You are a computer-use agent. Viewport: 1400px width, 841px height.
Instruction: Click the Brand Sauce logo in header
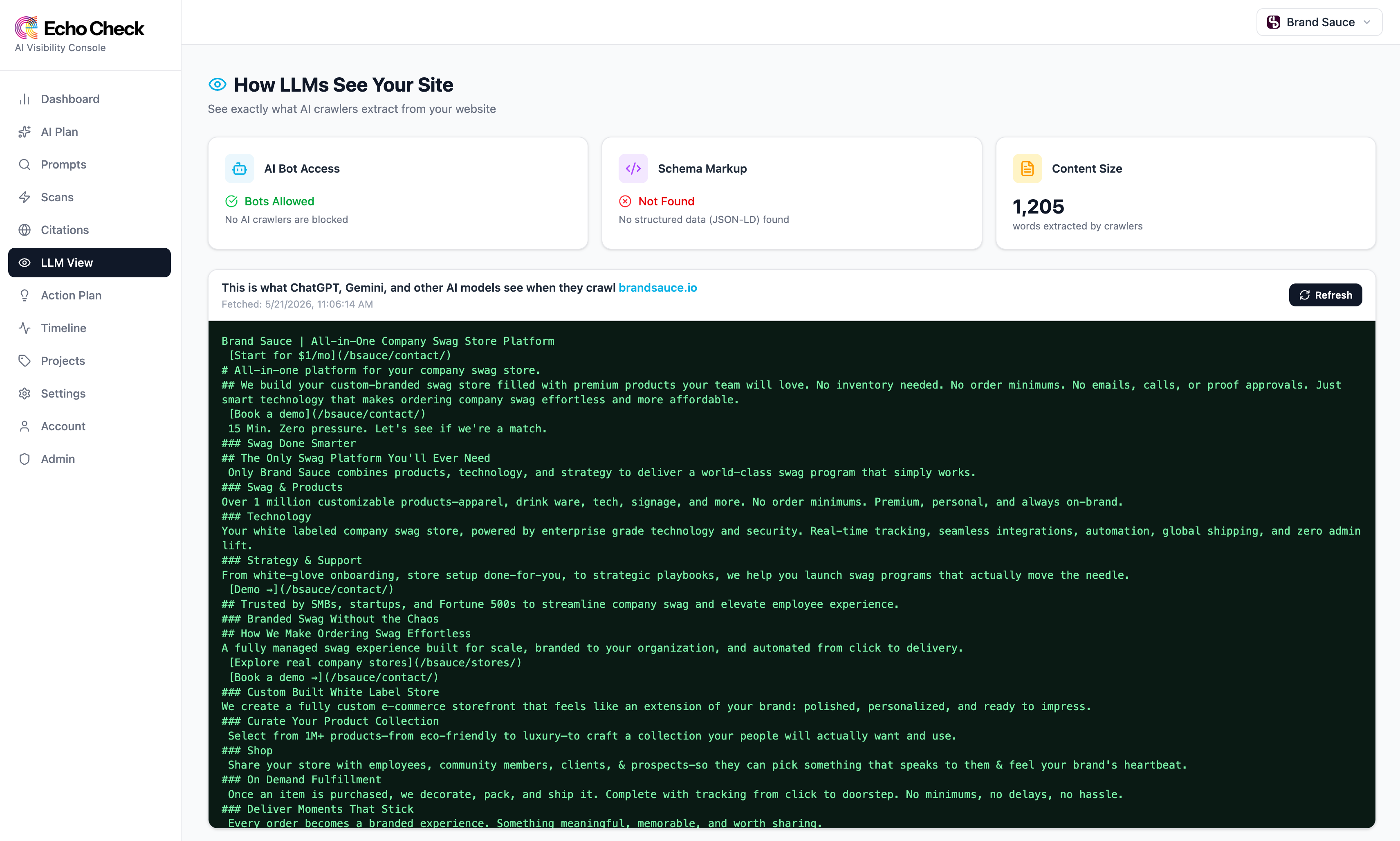[1274, 22]
